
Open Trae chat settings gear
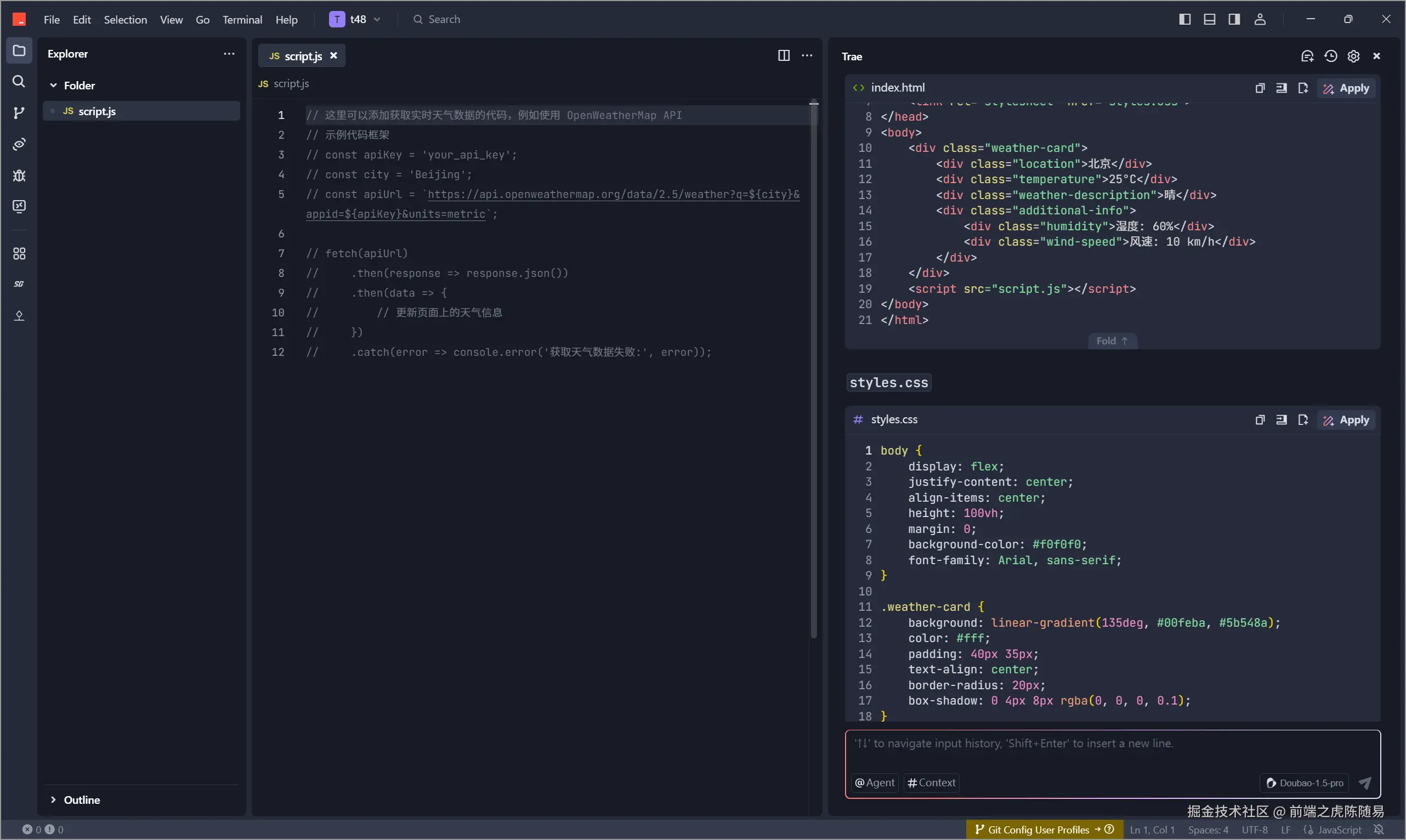(x=1353, y=56)
